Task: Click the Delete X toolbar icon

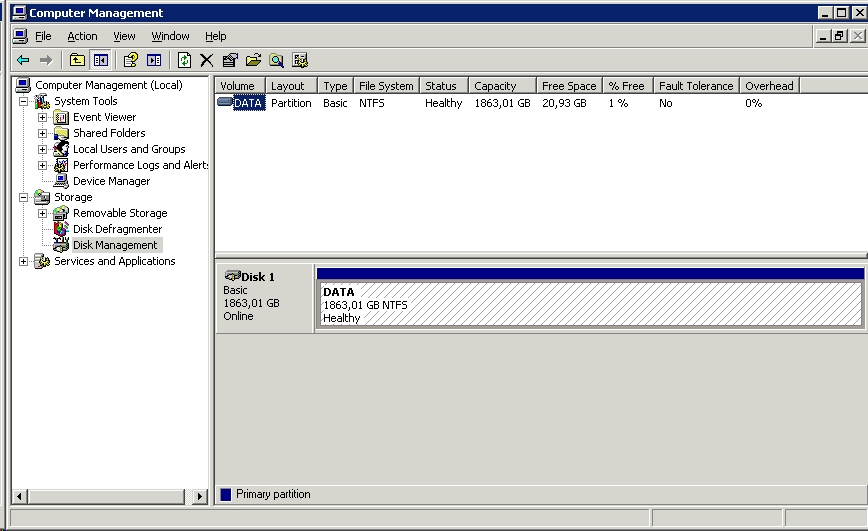Action: 207,60
